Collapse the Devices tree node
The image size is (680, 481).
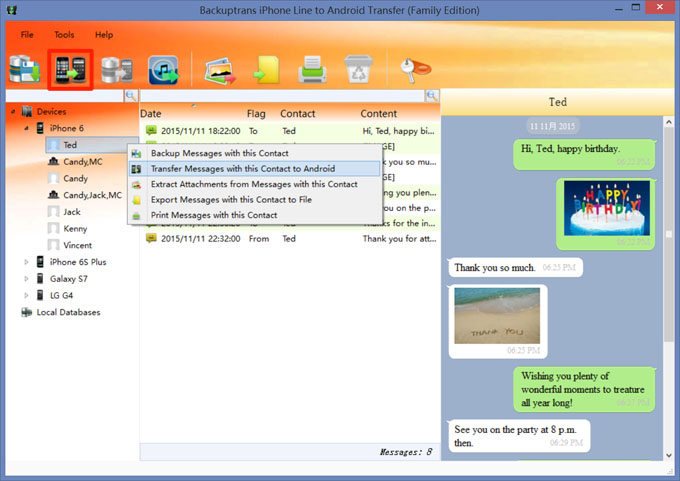point(13,112)
